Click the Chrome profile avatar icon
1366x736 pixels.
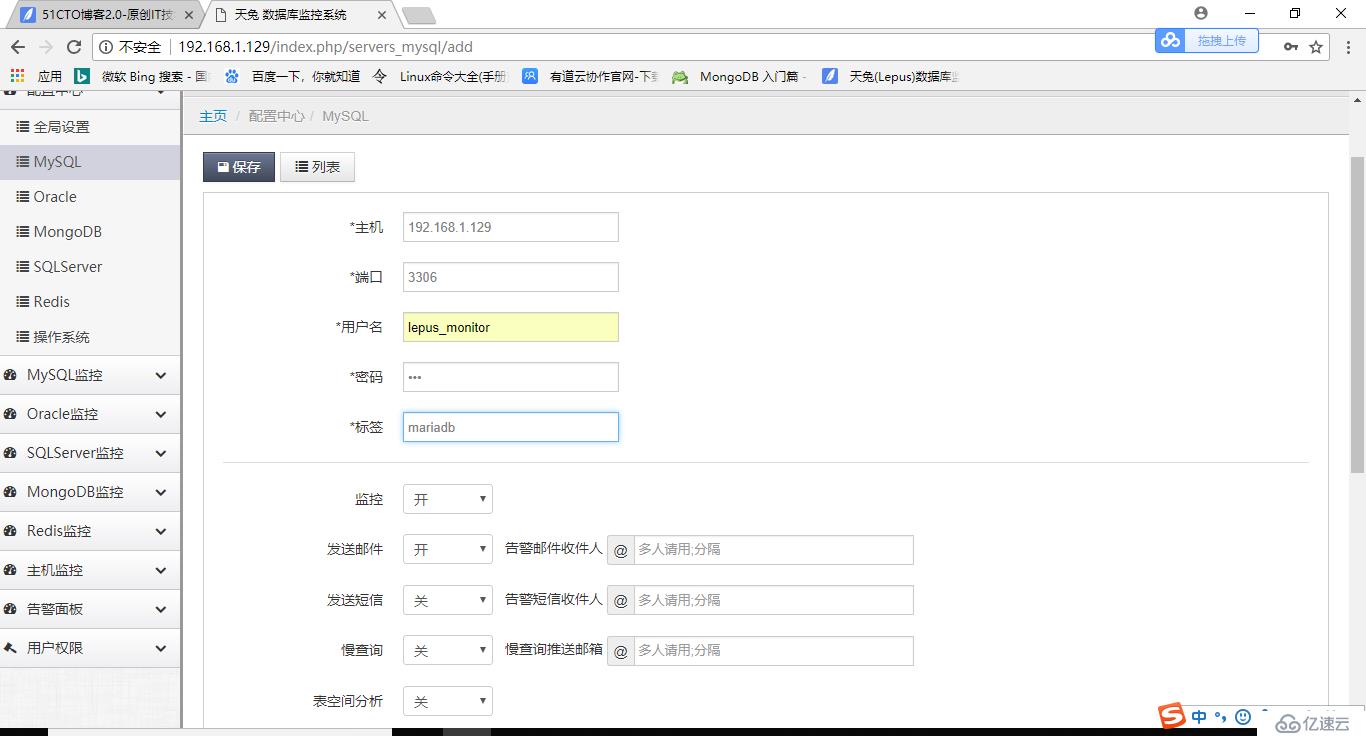[x=1201, y=13]
